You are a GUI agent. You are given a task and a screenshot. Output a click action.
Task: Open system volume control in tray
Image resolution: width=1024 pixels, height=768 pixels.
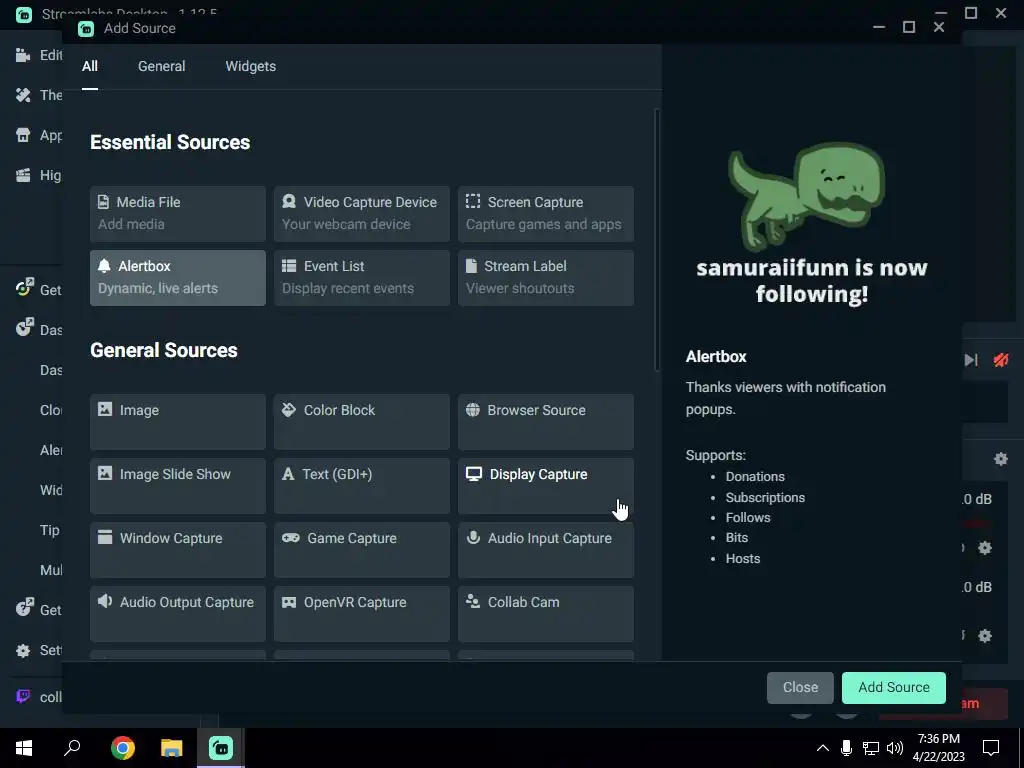pyautogui.click(x=895, y=748)
